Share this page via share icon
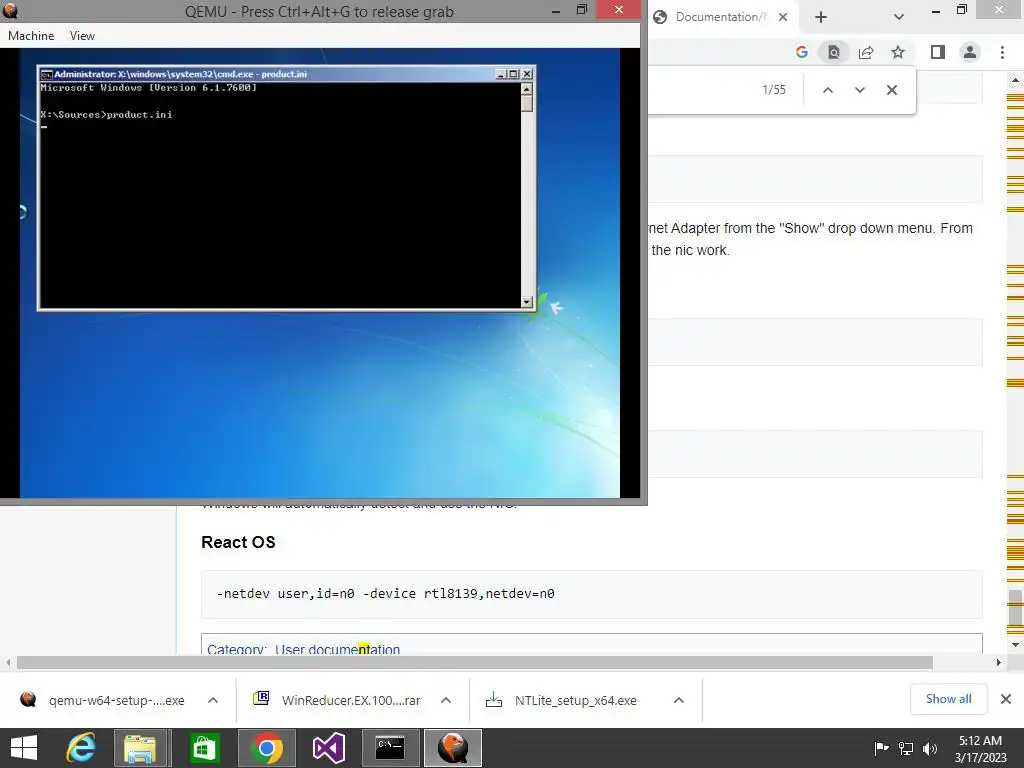The height and width of the screenshot is (768, 1024). [866, 52]
